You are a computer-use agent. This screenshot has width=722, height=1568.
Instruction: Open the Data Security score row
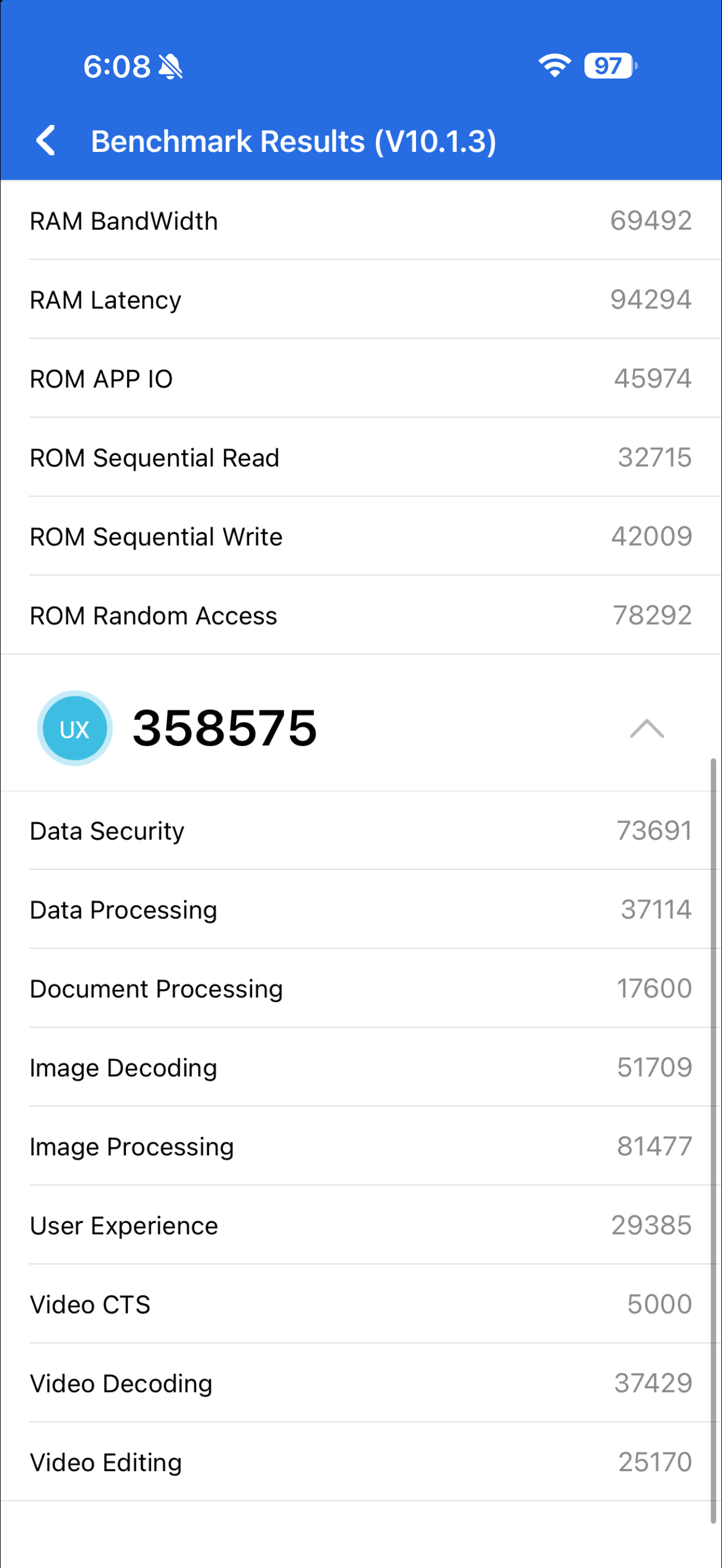click(360, 831)
